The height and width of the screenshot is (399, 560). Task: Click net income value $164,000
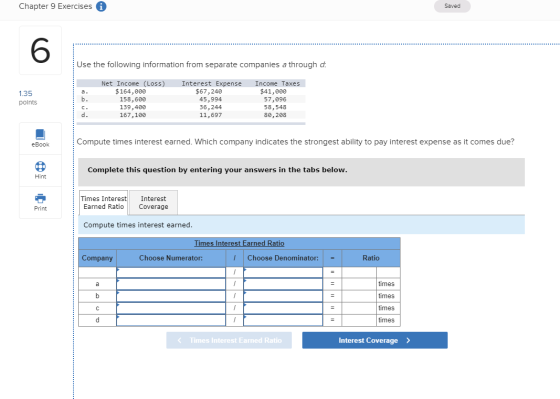click(x=131, y=91)
